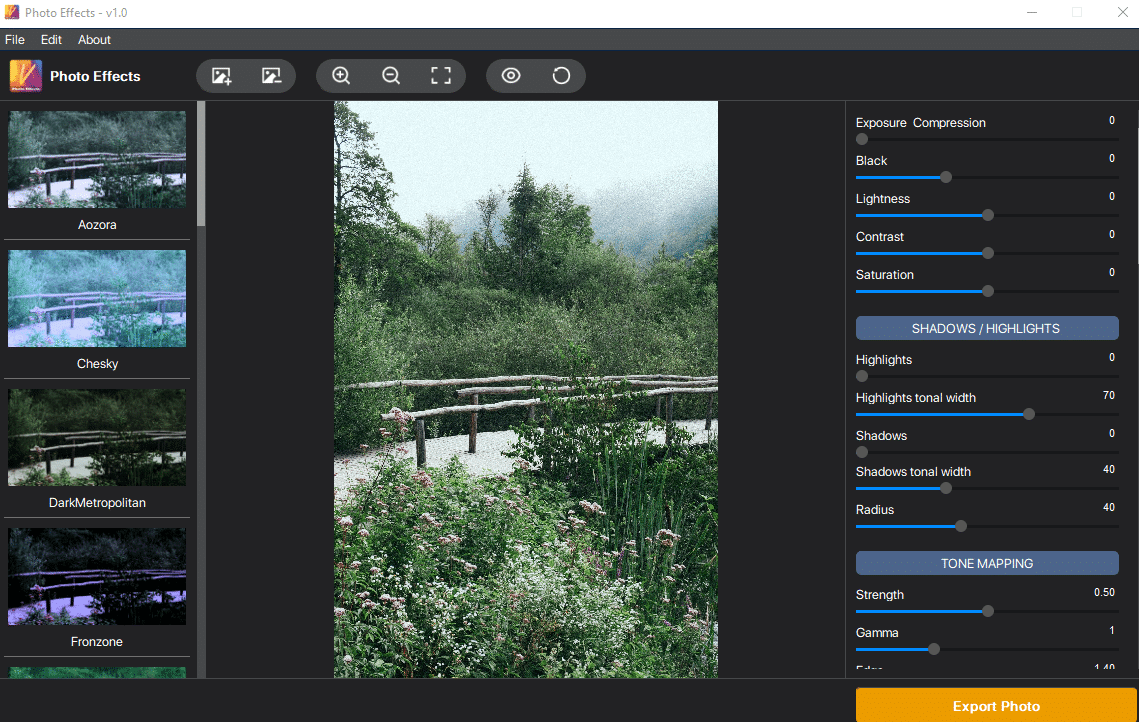
Task: Close the Photo Effects window
Action: click(1122, 12)
